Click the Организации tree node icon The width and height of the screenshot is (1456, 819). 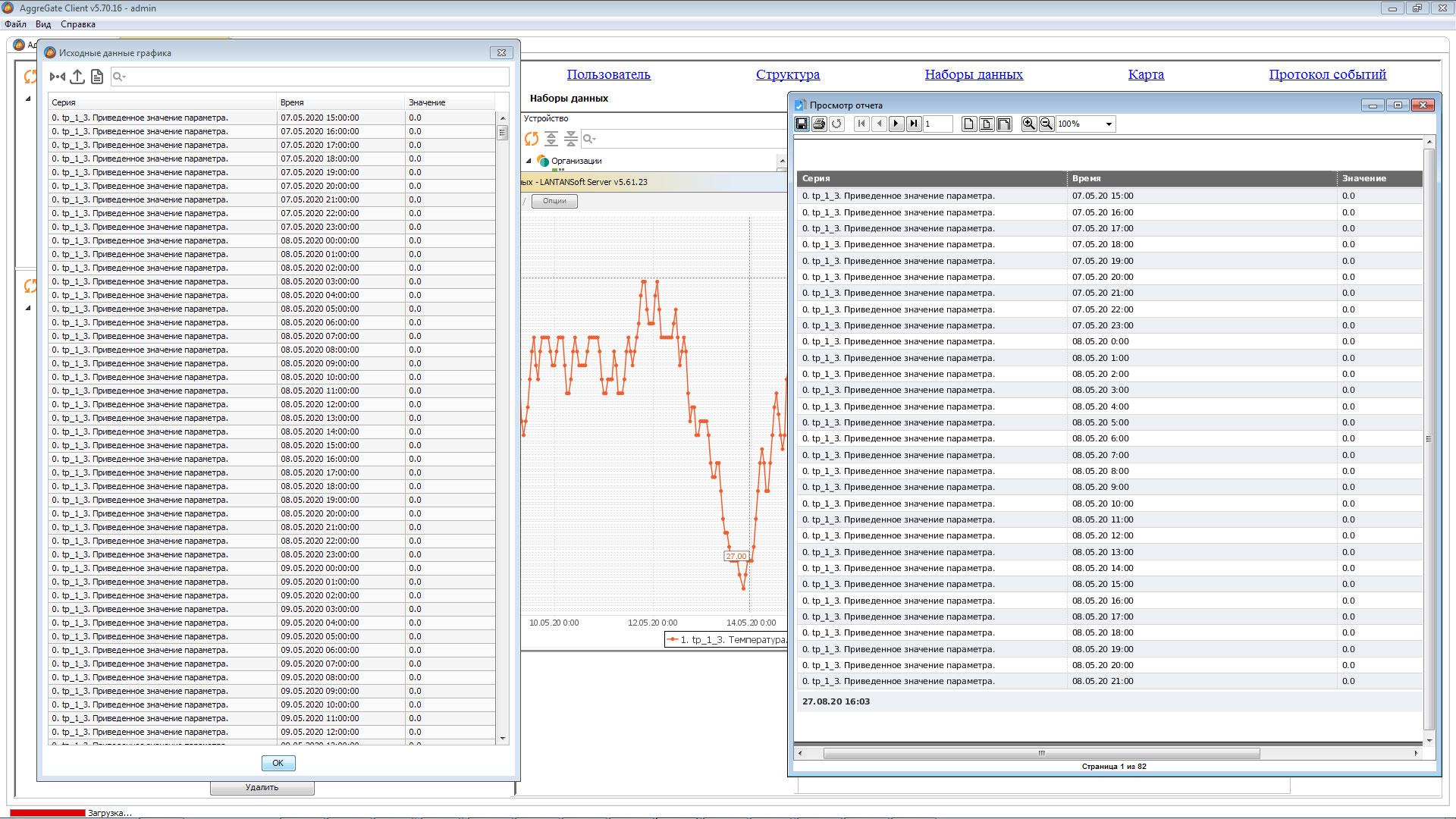pos(543,161)
